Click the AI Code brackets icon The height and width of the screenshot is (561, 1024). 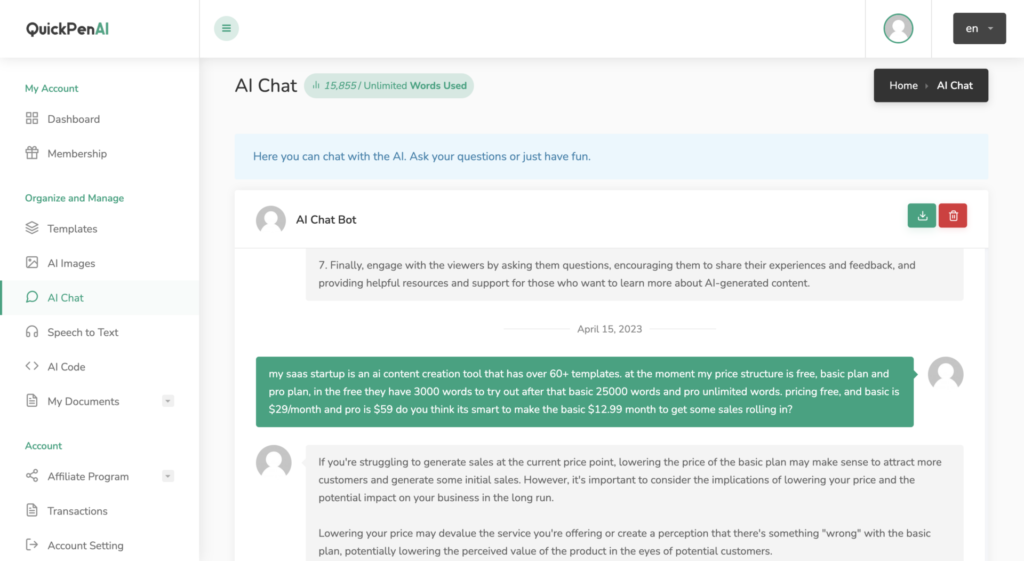click(32, 367)
